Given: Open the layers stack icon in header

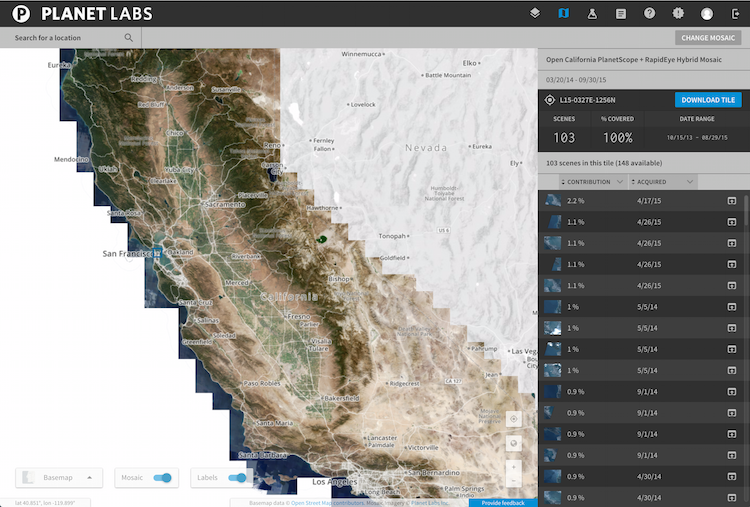Looking at the screenshot, I should point(535,13).
